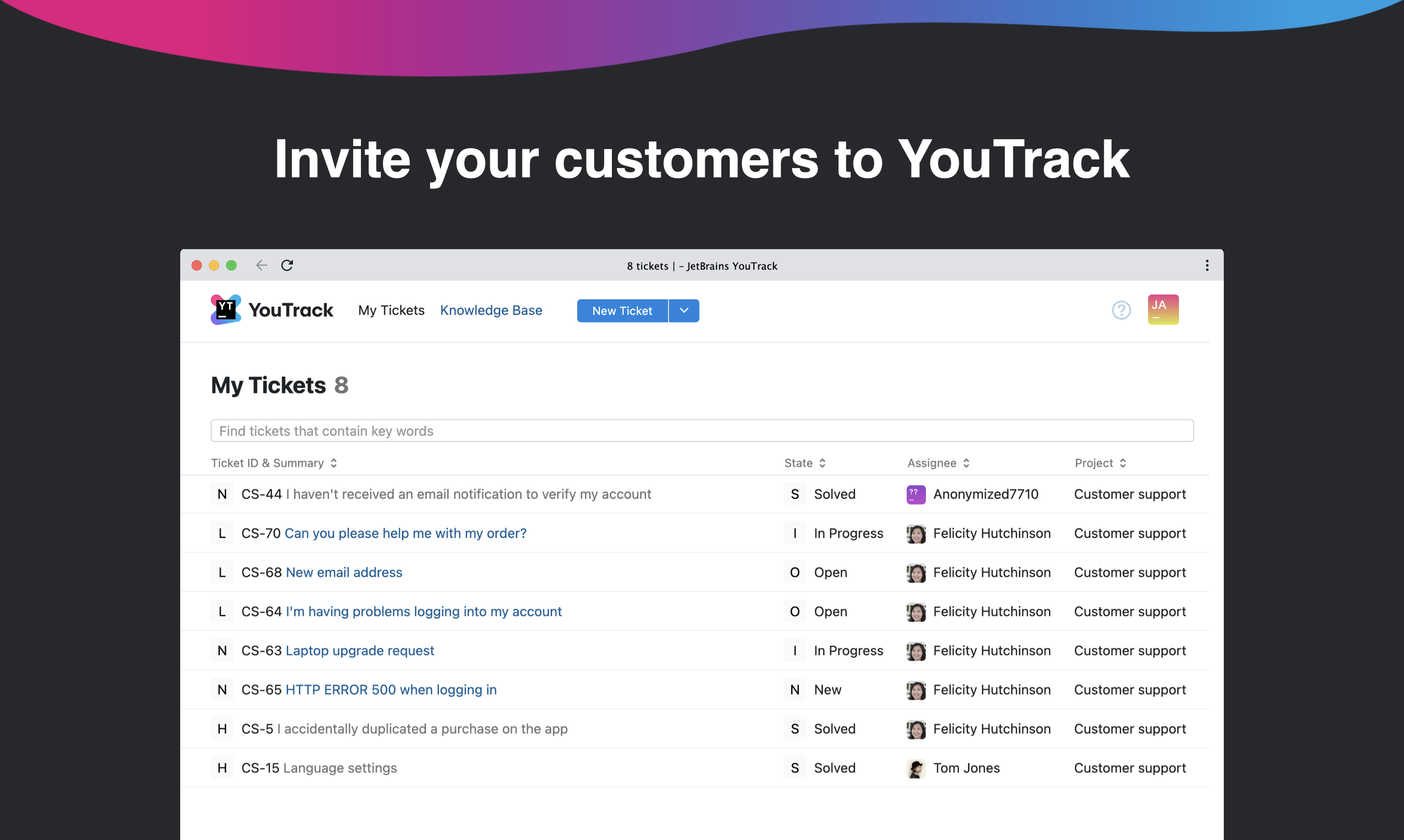
Task: Click the New Ticket button
Action: (x=622, y=310)
